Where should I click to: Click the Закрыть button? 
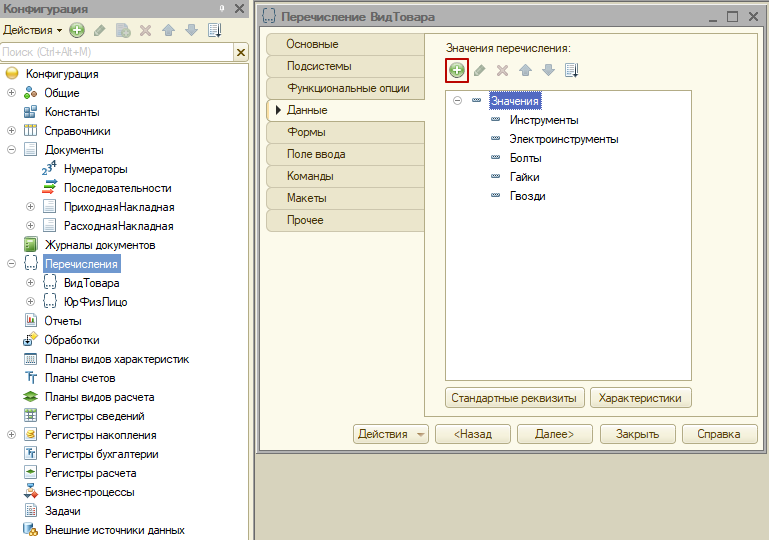638,434
